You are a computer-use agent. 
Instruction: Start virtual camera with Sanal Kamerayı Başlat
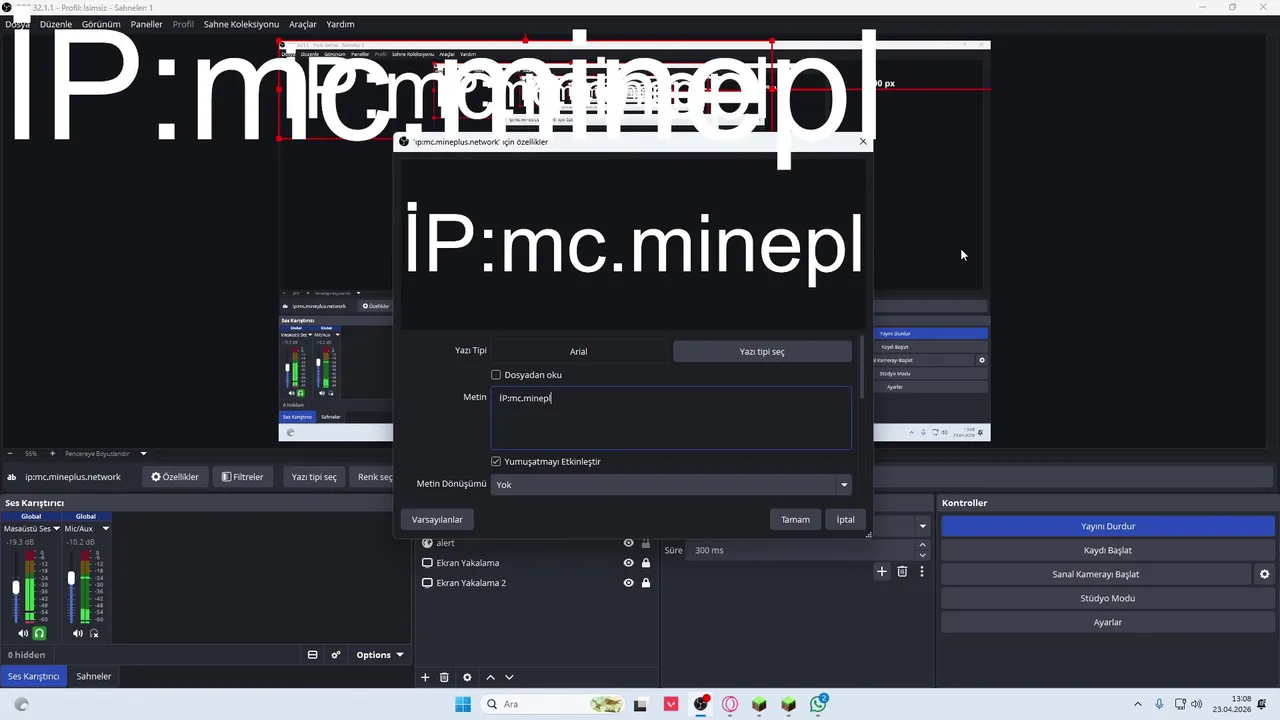(1096, 574)
